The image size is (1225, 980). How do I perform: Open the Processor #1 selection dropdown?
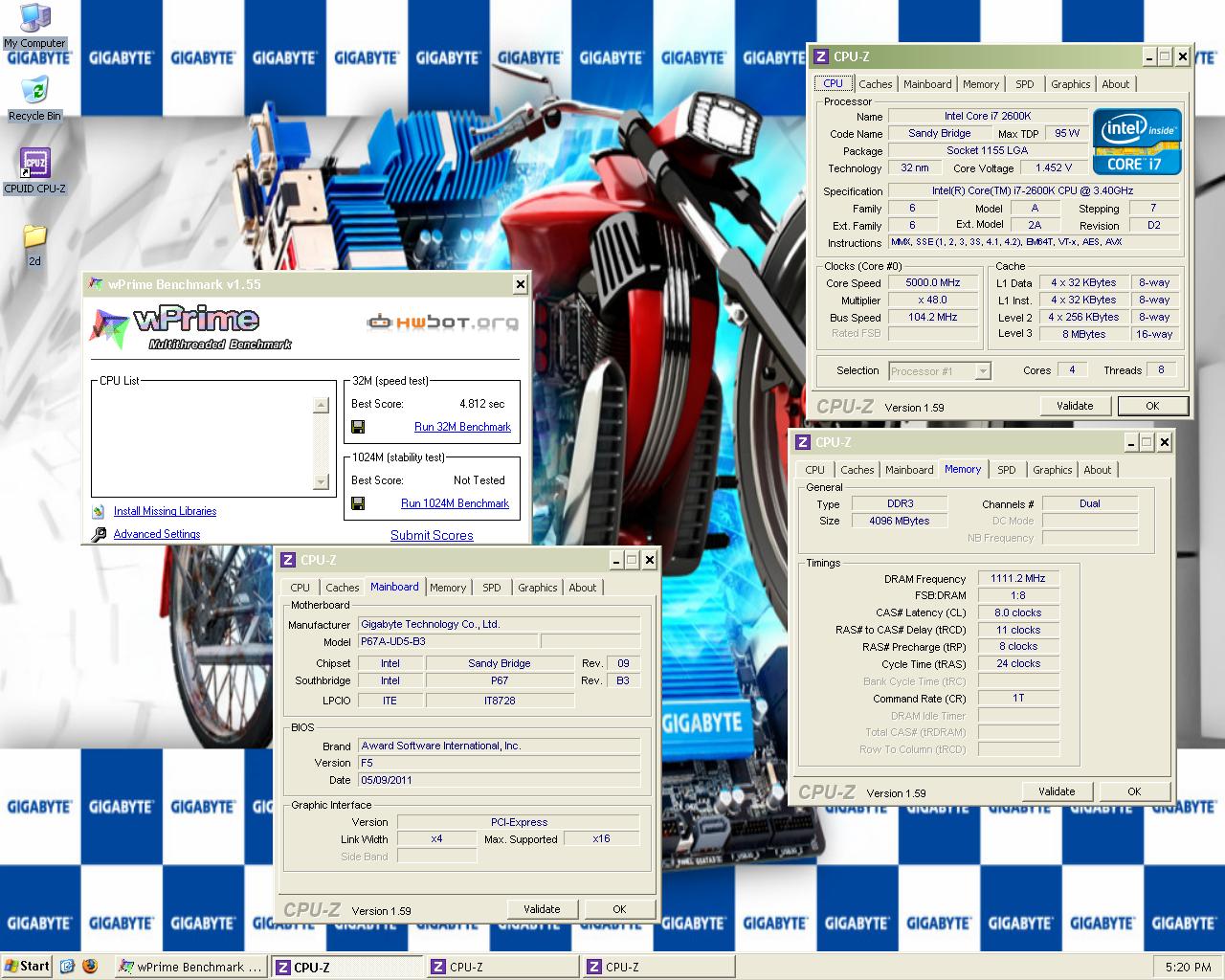(940, 371)
